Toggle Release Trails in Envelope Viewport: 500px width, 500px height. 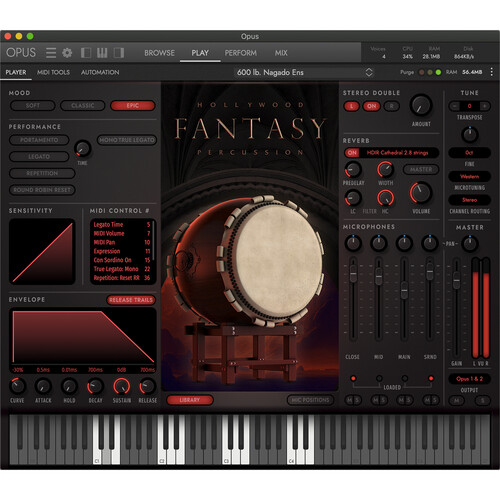(x=131, y=300)
